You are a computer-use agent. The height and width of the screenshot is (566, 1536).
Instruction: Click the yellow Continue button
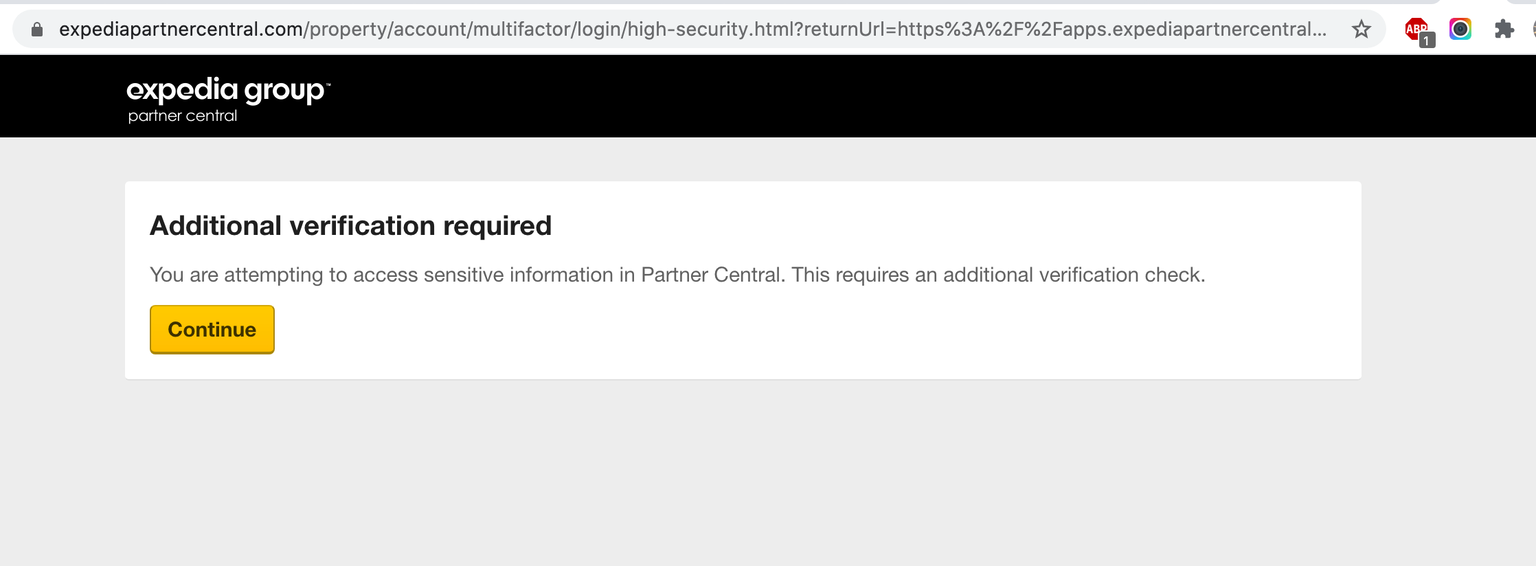coord(212,329)
